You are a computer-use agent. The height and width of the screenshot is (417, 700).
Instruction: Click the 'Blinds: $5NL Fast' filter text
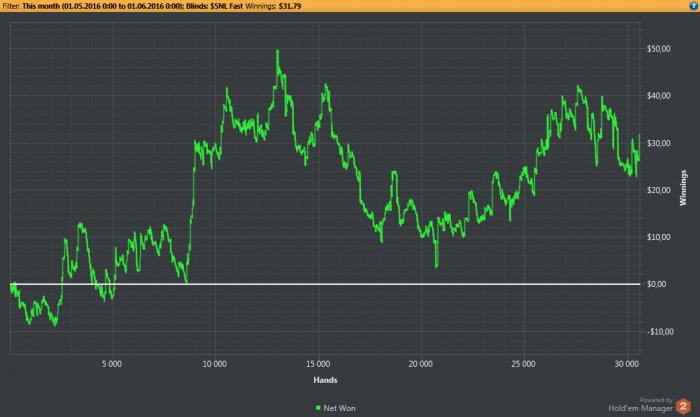coord(214,6)
